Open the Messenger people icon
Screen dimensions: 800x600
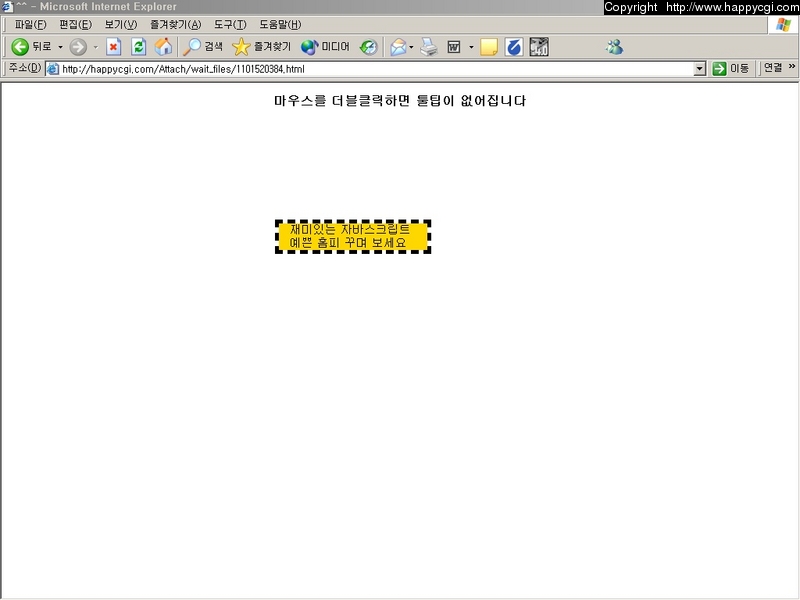click(x=614, y=47)
